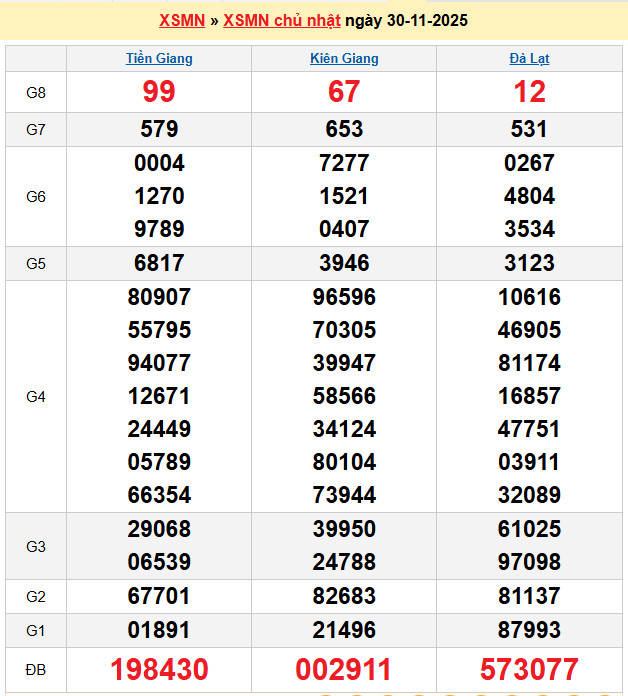This screenshot has height=696, width=628.
Task: Open the XSMN breadcrumb link
Action: click(x=182, y=20)
